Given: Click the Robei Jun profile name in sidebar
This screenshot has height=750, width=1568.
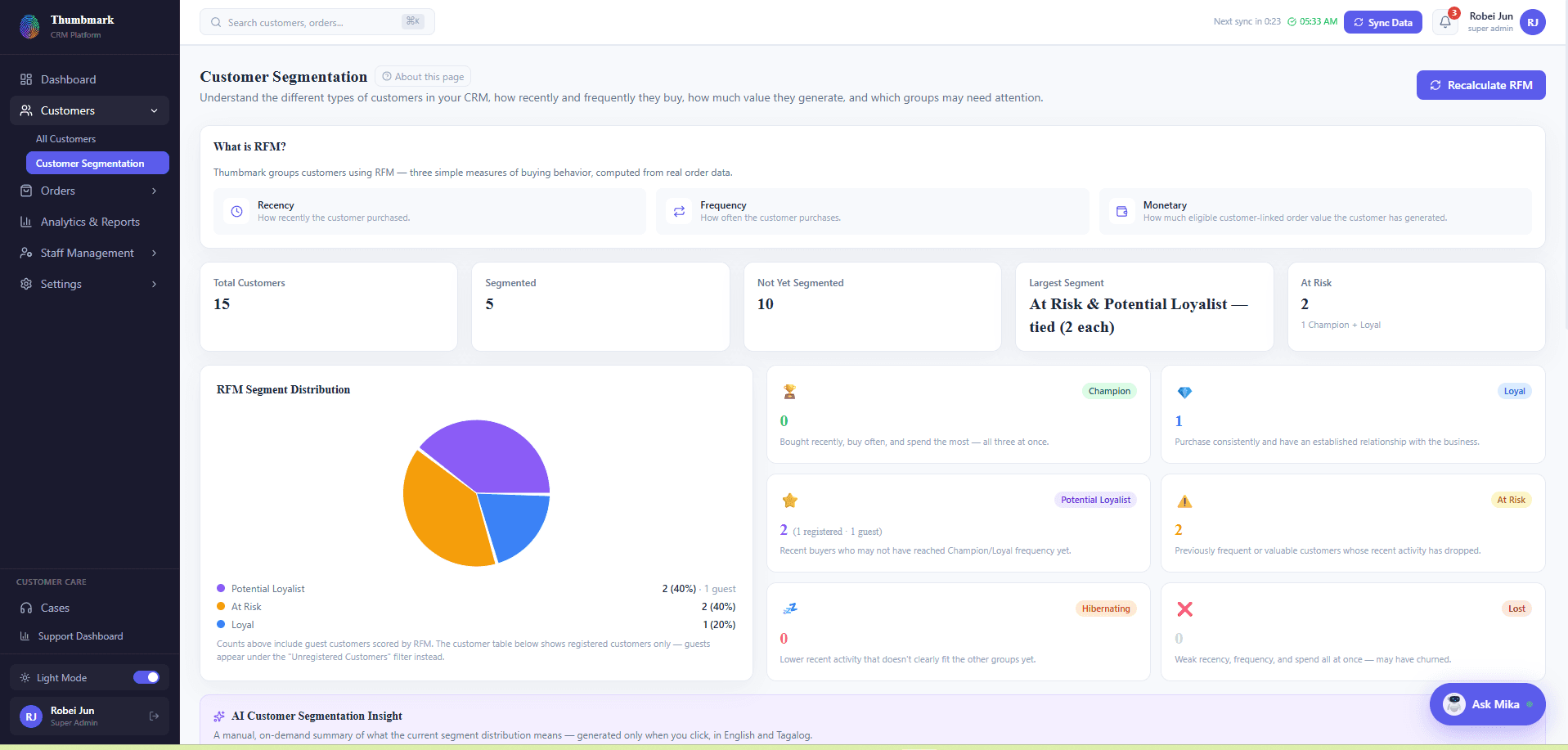Looking at the screenshot, I should 72,711.
